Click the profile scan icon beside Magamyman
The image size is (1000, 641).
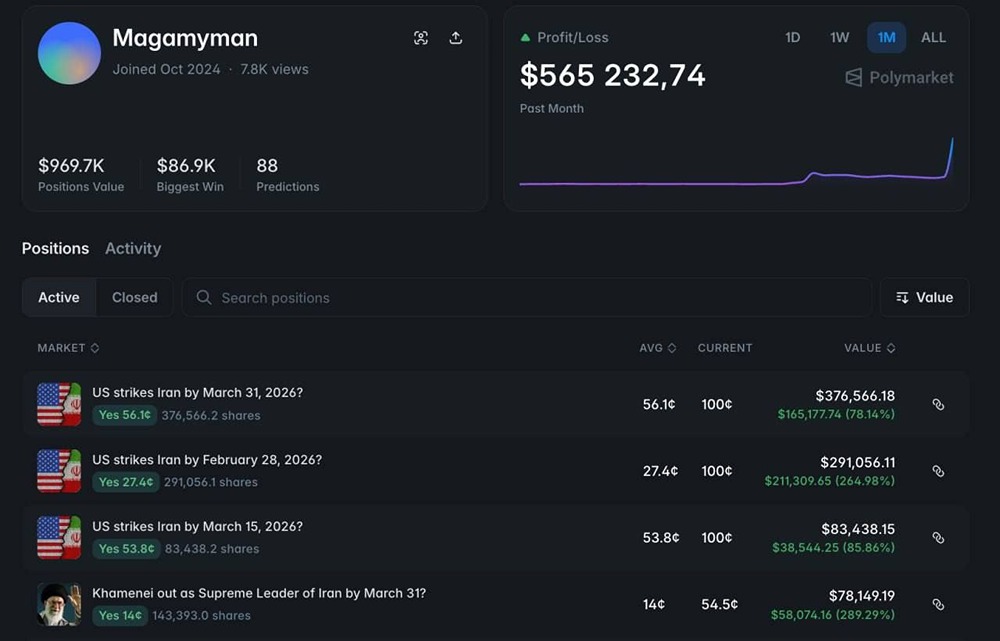pos(421,37)
